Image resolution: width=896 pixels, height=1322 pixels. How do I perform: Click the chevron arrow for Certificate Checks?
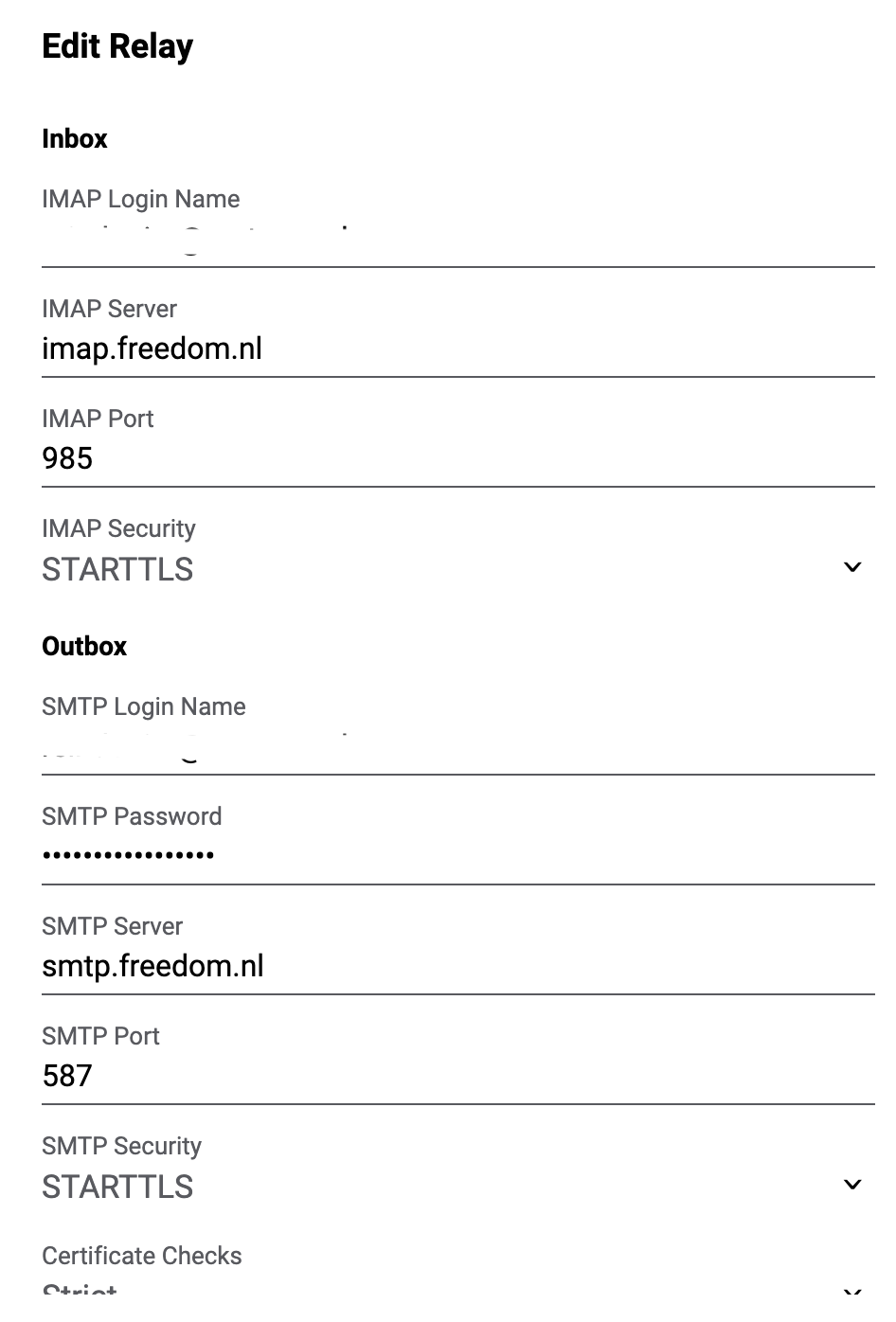point(852,1292)
